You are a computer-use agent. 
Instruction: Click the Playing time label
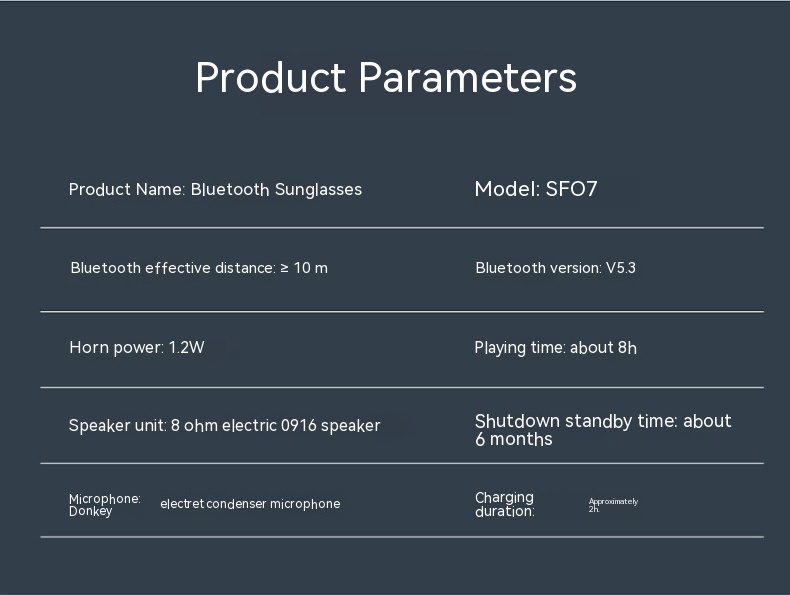[520, 348]
